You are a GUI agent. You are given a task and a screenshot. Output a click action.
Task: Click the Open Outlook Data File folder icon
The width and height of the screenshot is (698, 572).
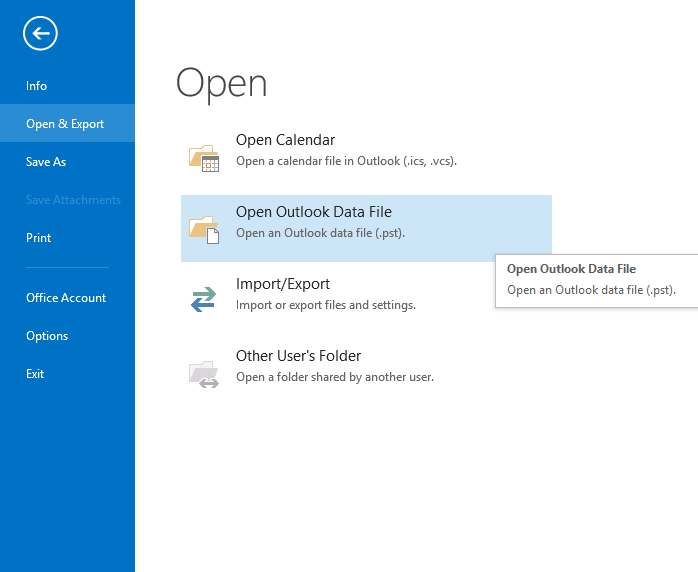click(204, 230)
